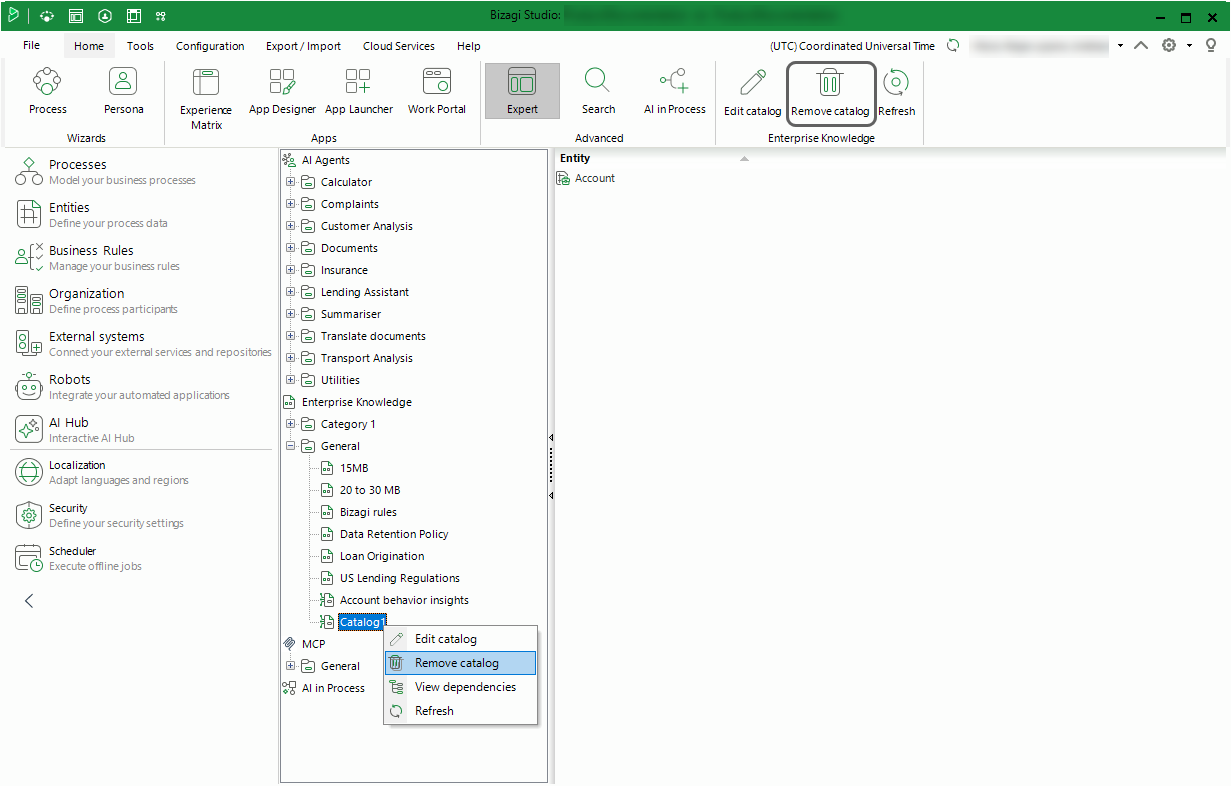Image resolution: width=1231 pixels, height=786 pixels.
Task: Choose View dependencies in context menu
Action: 461,687
